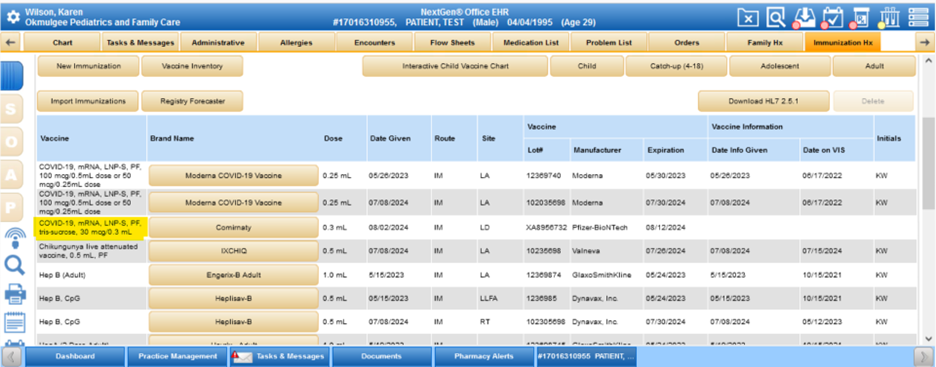This screenshot has height=367, width=936.
Task: Open Vaccine Inventory
Action: [x=192, y=66]
